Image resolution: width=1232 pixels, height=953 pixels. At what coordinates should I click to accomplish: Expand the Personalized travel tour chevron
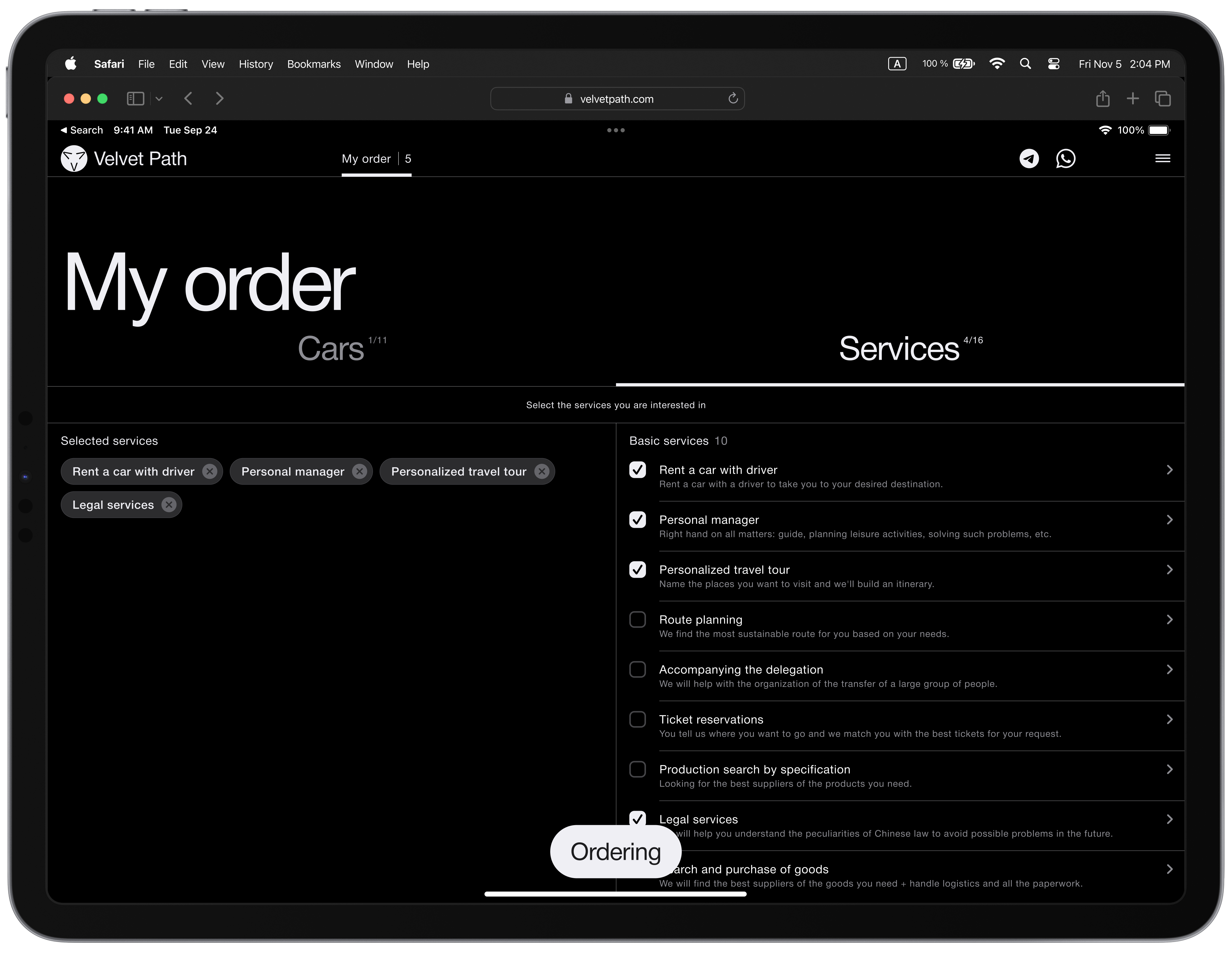point(1169,569)
